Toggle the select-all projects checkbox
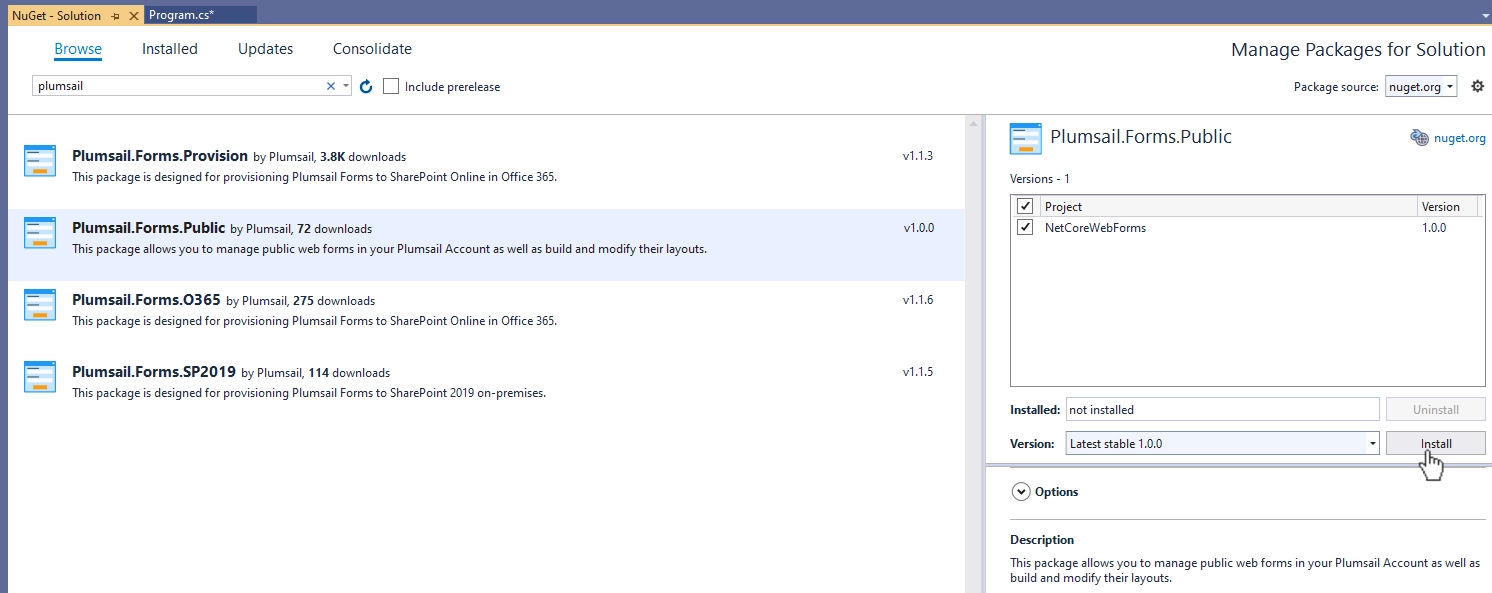The height and width of the screenshot is (593, 1492). click(1025, 206)
